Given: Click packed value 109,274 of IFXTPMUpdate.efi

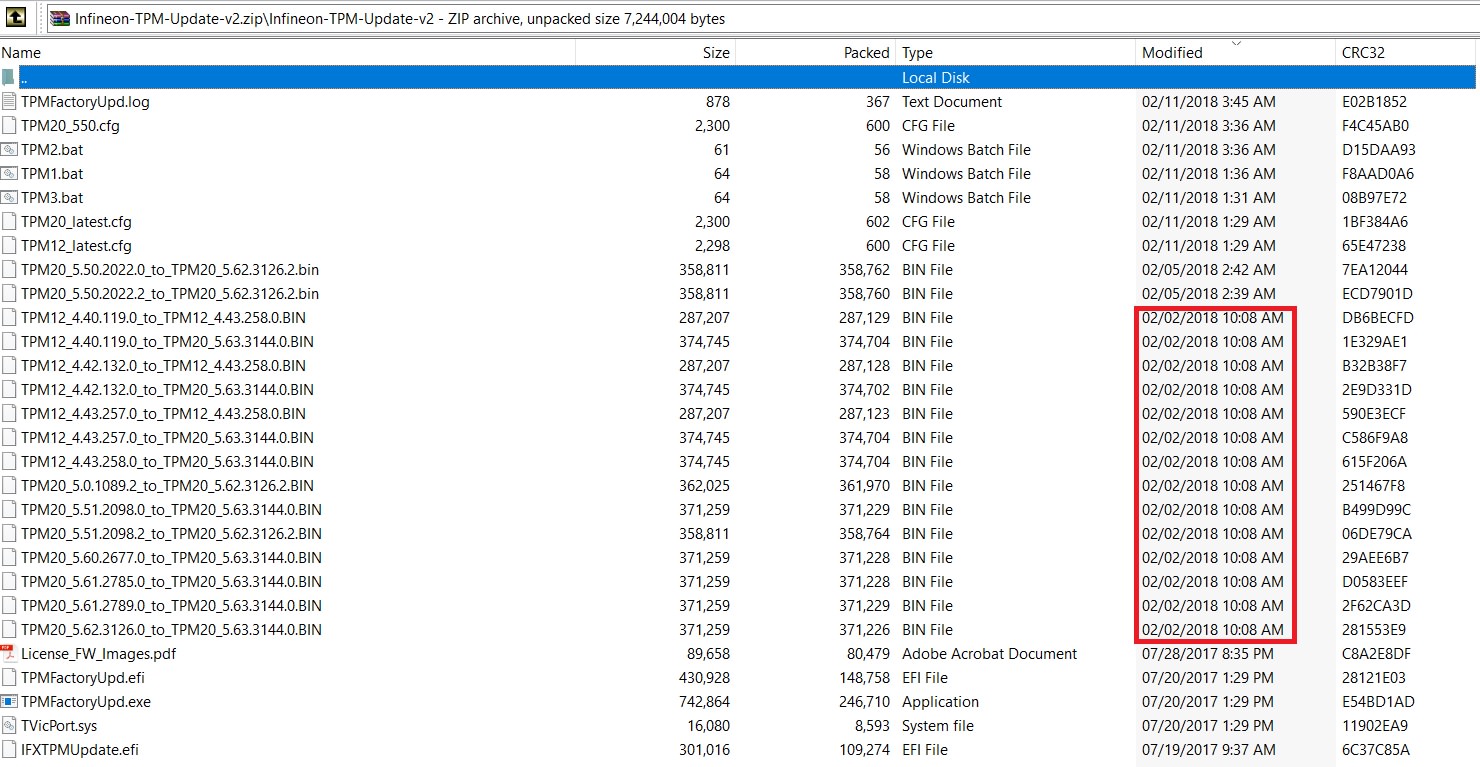Looking at the screenshot, I should click(864, 750).
